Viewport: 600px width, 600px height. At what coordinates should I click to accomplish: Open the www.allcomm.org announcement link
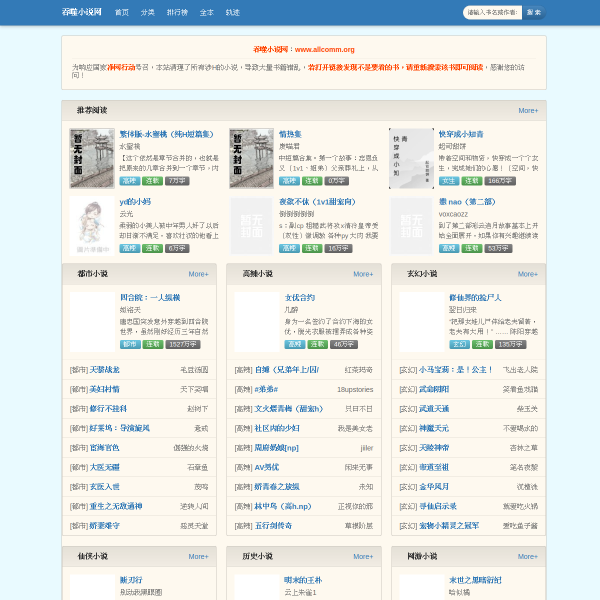click(x=324, y=49)
